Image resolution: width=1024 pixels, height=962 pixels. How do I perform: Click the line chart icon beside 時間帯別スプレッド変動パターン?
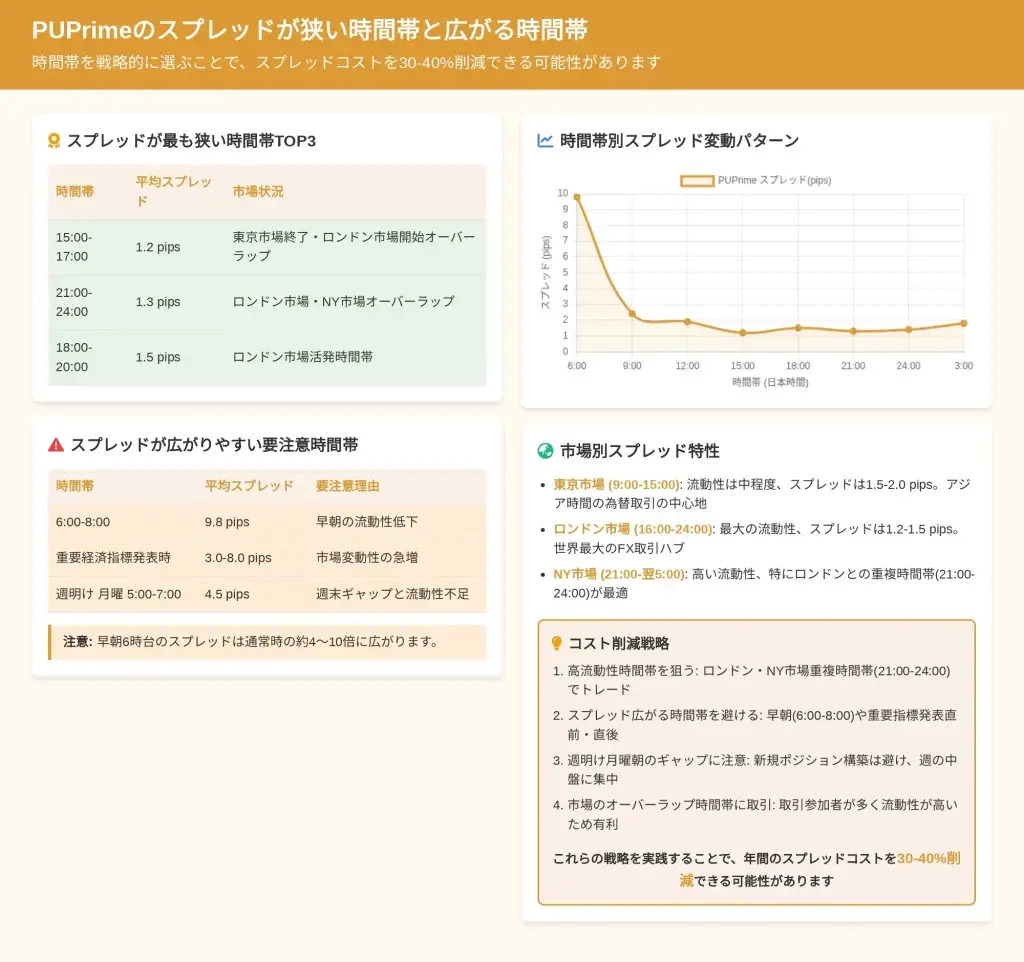pos(545,141)
